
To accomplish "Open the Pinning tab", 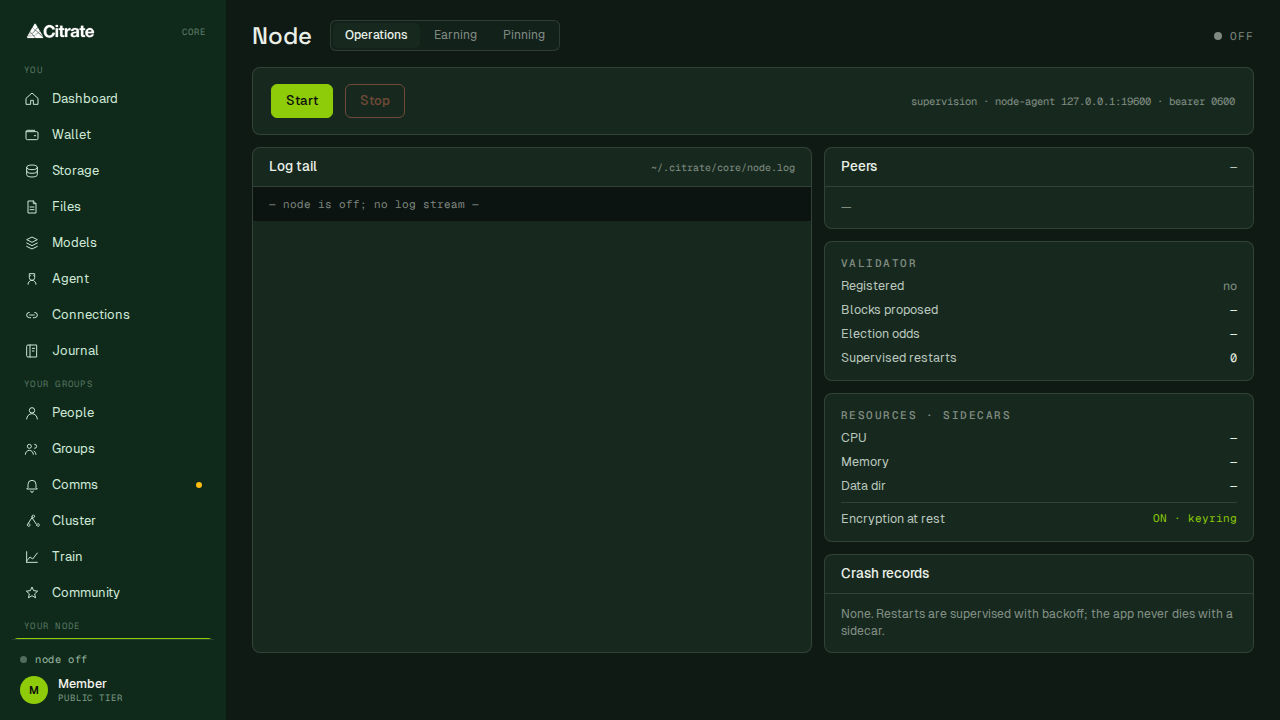I will (524, 35).
